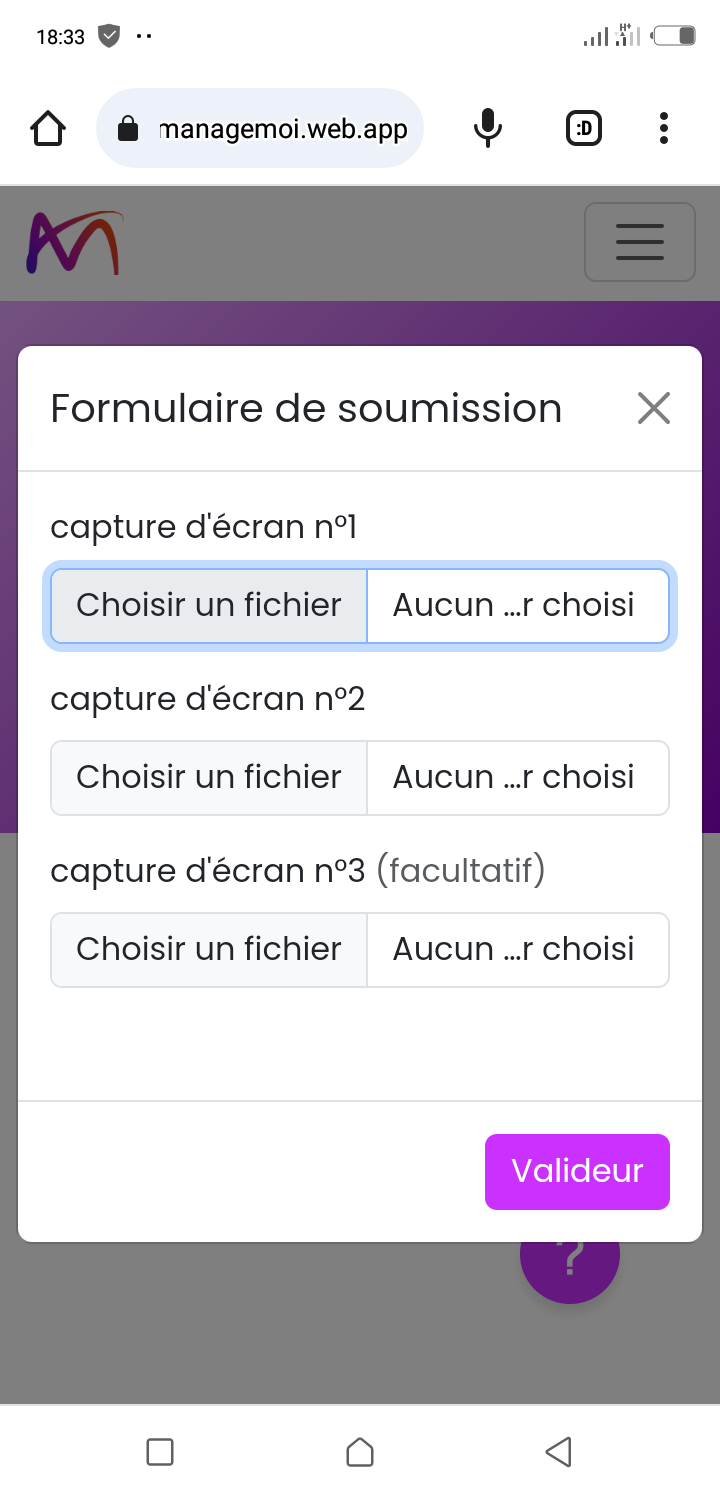Choose a file for capture d'écran n°3
This screenshot has height=1500, width=720.
pos(209,950)
